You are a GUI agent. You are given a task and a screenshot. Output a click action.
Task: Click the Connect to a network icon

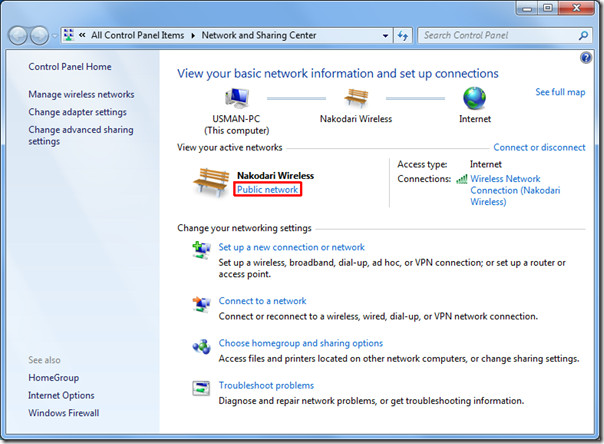click(x=200, y=303)
